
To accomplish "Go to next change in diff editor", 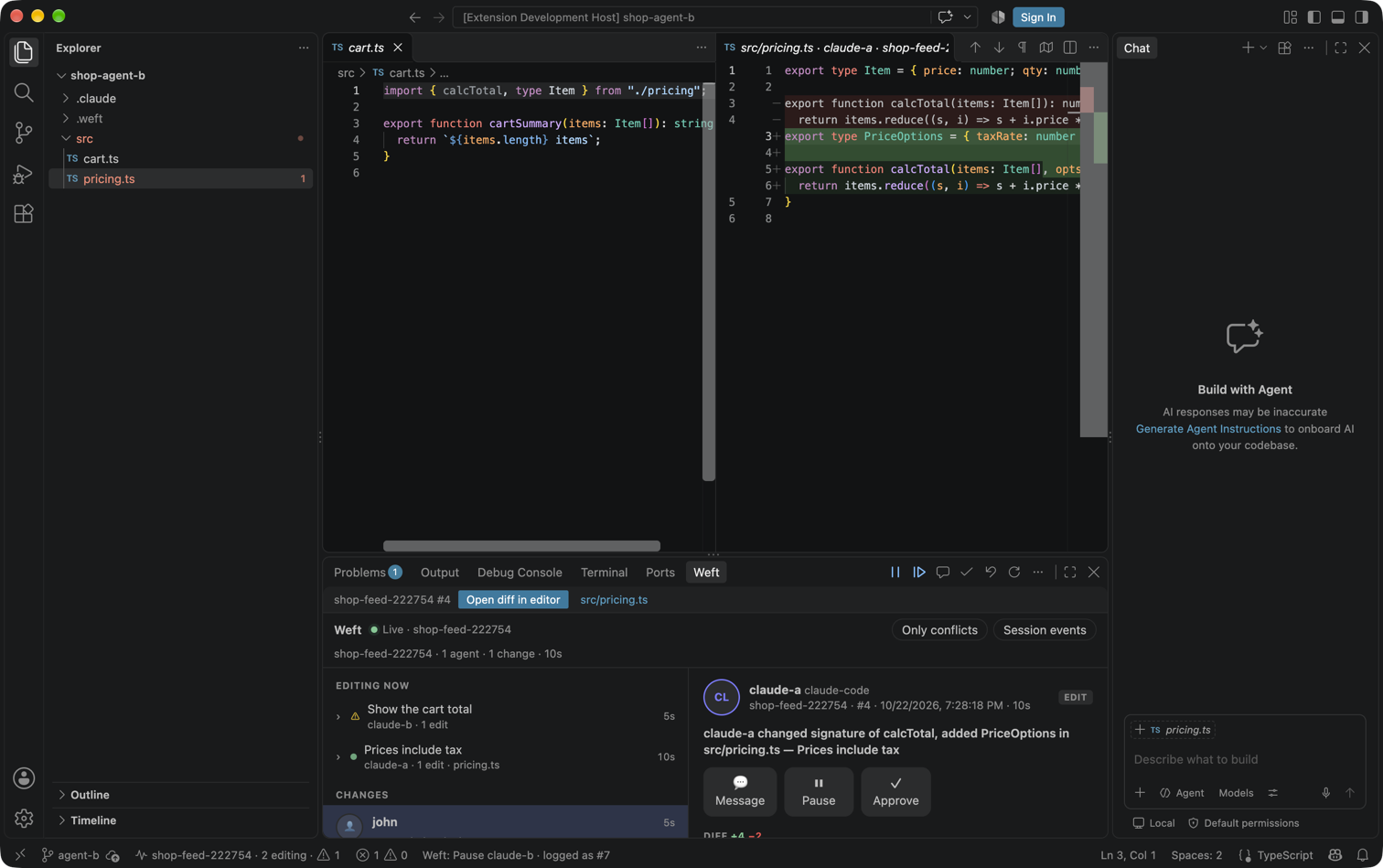I will (x=999, y=48).
